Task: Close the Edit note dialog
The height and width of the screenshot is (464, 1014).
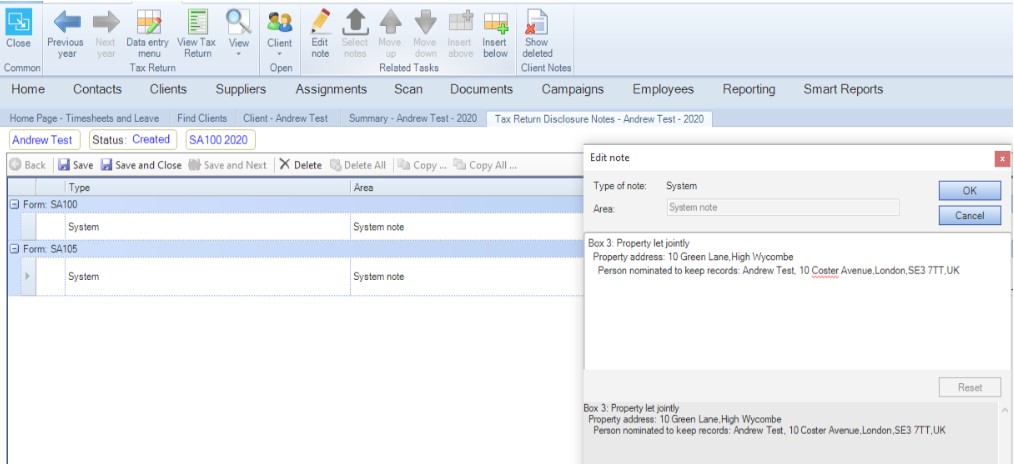Action: tap(1002, 158)
